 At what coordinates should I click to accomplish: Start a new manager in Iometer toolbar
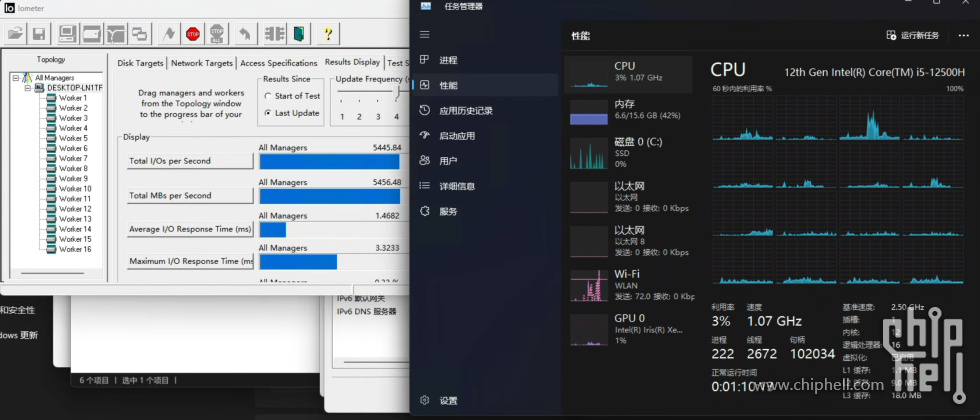(x=67, y=34)
